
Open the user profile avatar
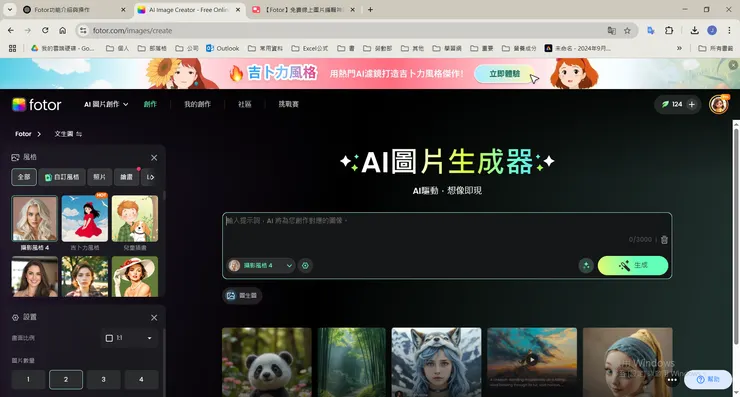pyautogui.click(x=718, y=104)
